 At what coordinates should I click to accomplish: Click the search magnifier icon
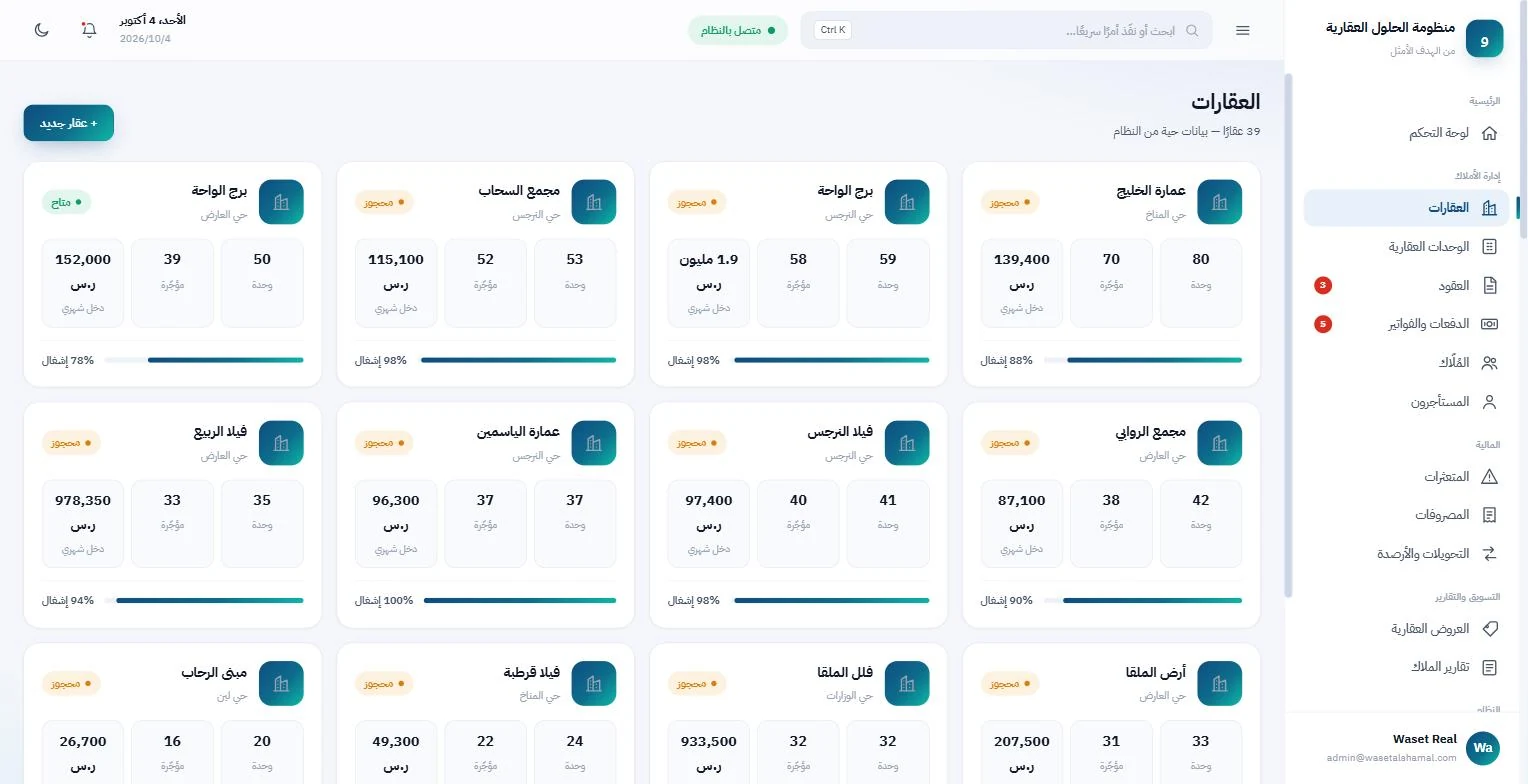1192,30
